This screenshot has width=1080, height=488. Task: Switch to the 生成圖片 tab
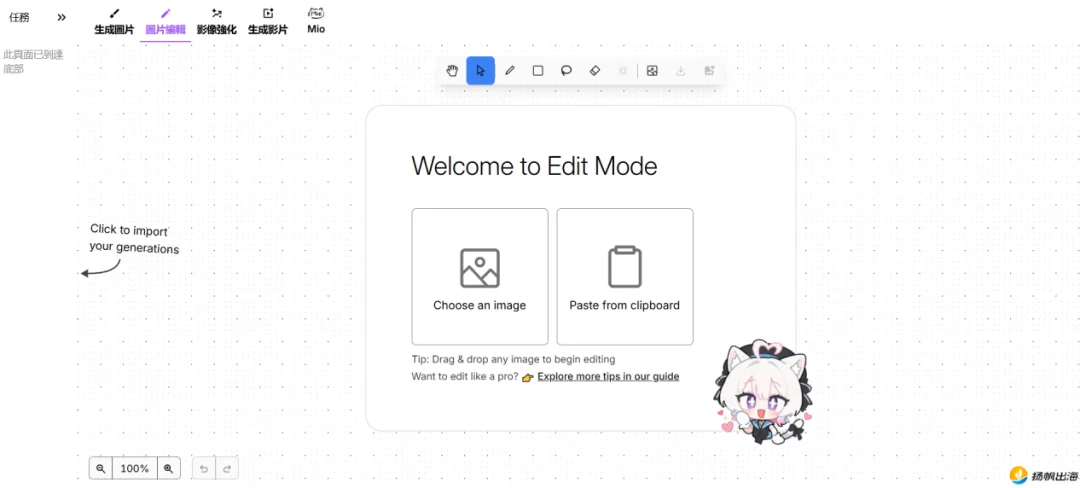(114, 21)
